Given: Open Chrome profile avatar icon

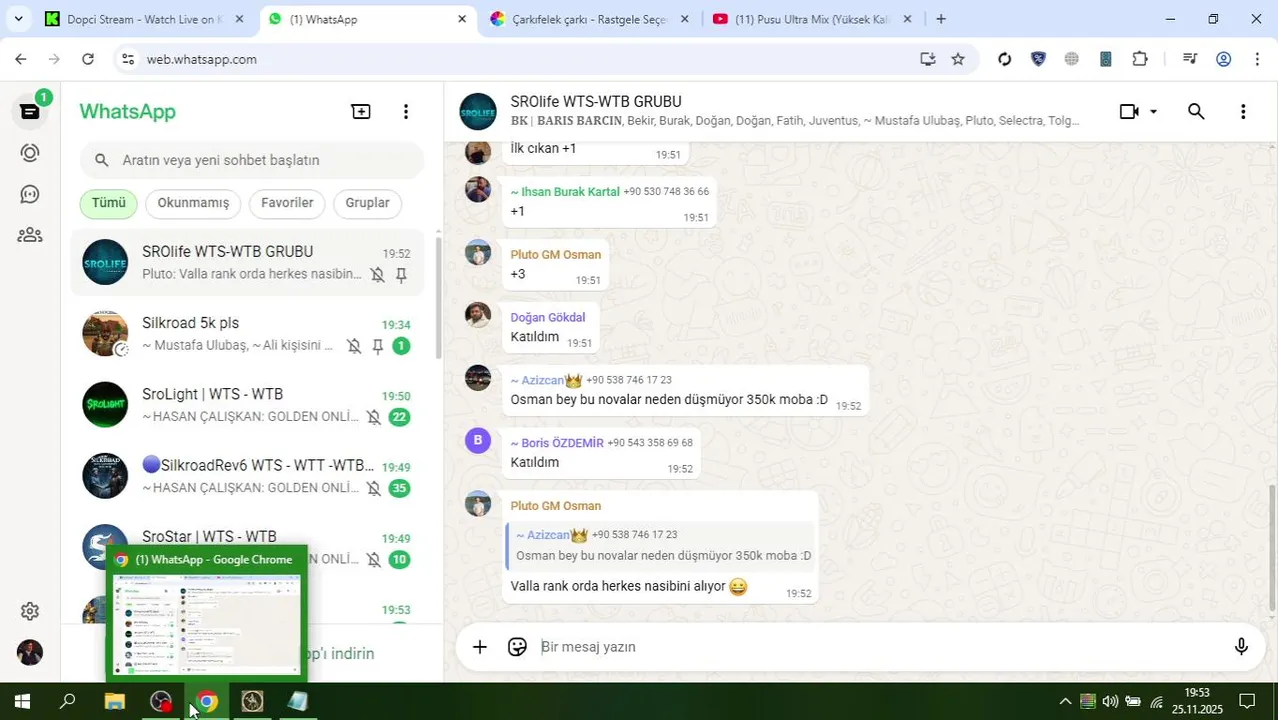Looking at the screenshot, I should [1223, 59].
